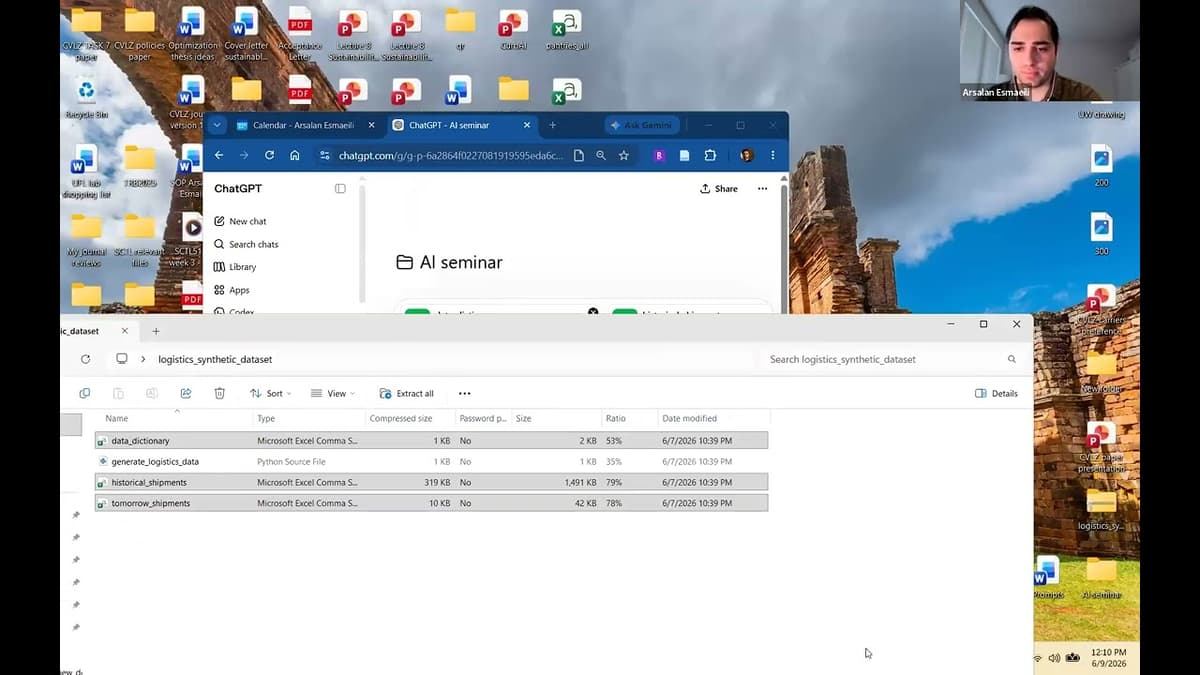Bookmark page with the star icon in Chrome

pyautogui.click(x=624, y=155)
